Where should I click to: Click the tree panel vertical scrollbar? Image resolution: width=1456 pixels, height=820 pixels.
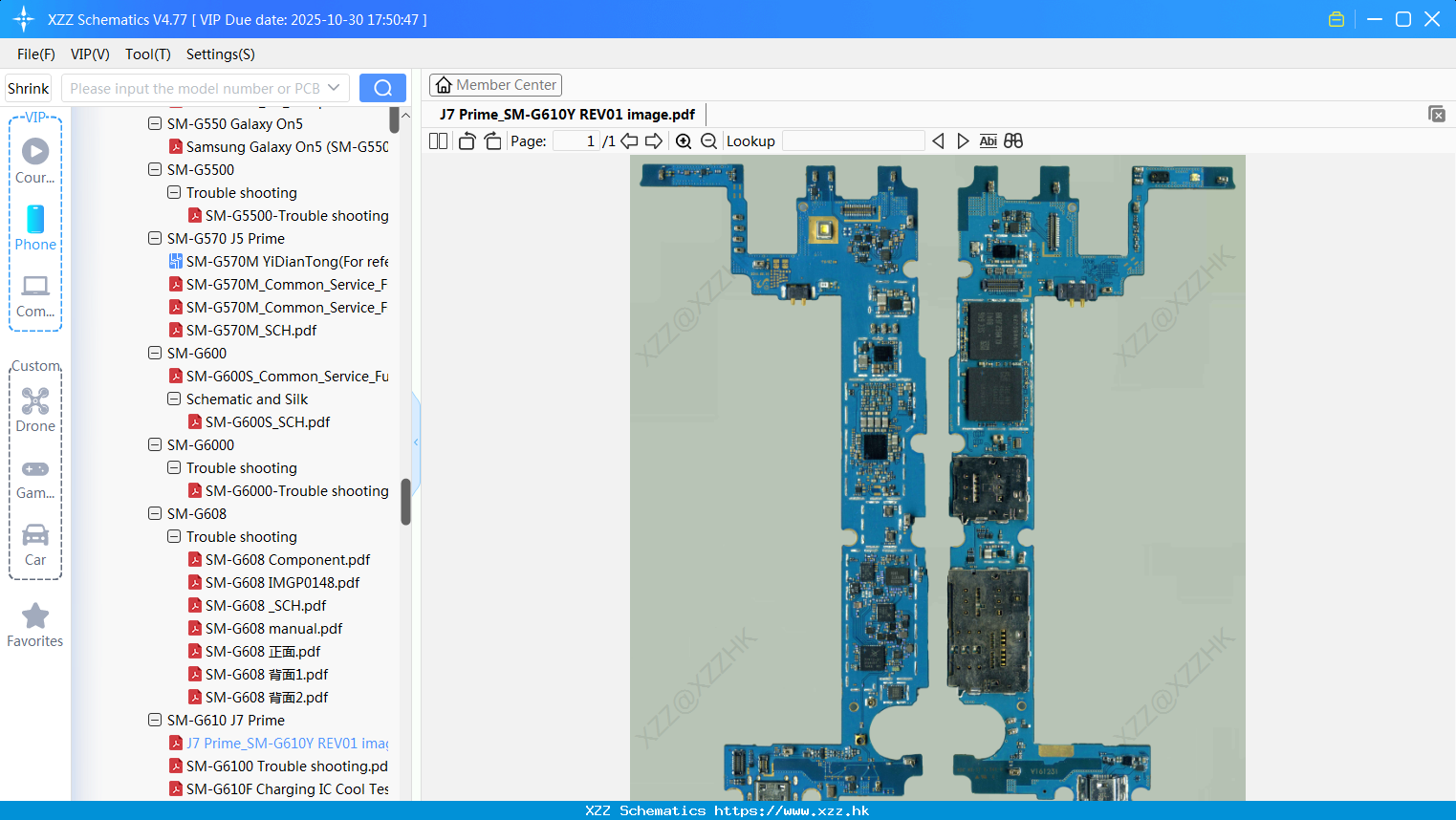pyautogui.click(x=405, y=502)
